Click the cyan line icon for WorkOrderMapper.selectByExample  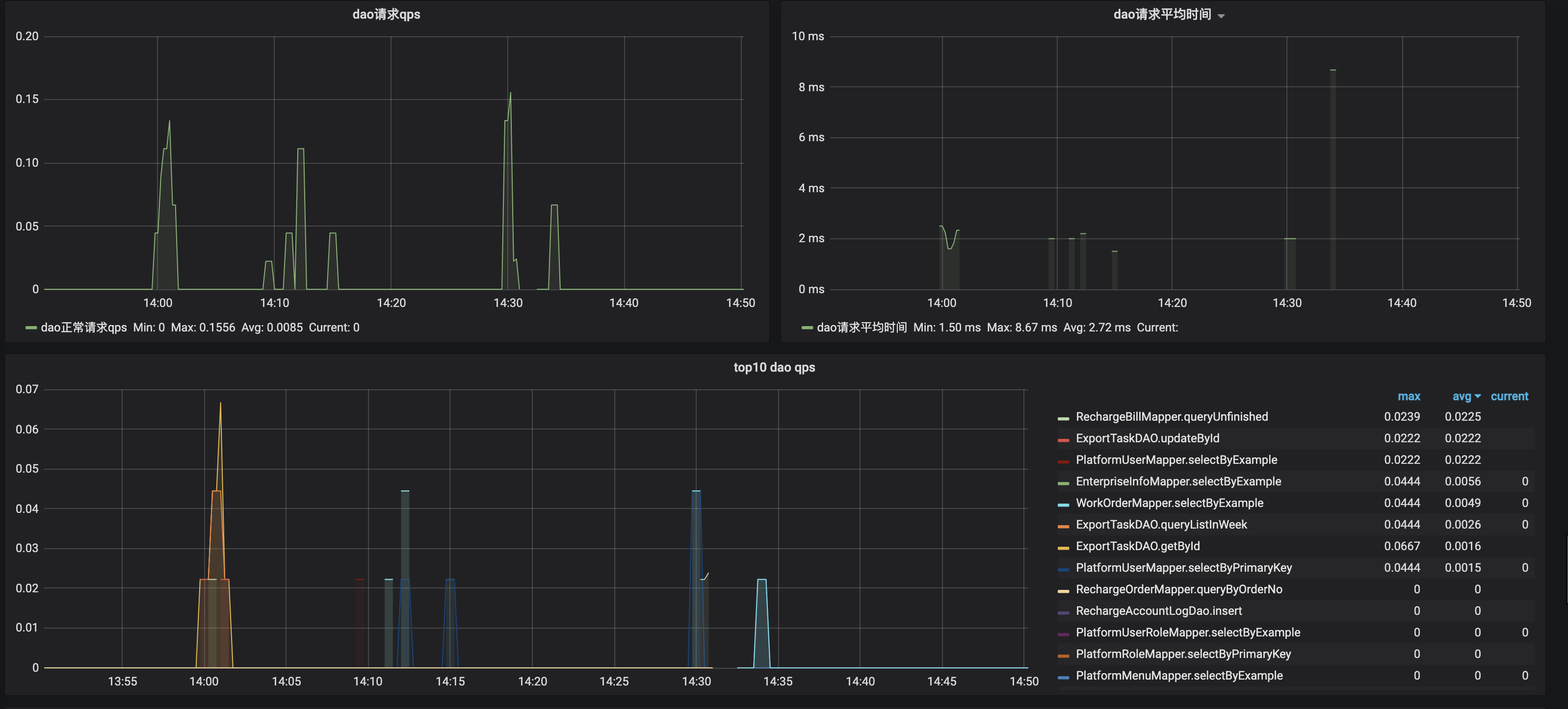click(1064, 503)
